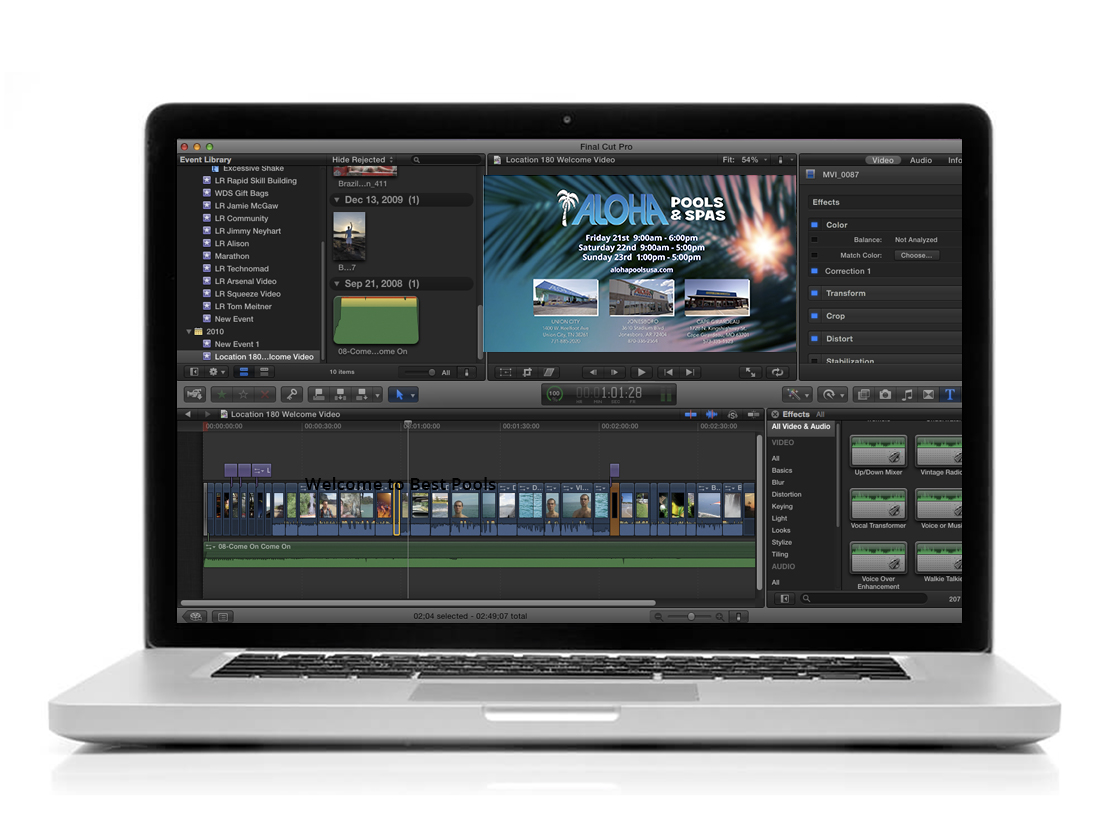Screen dimensions: 1110x820
Task: Select All Video & Audio effects category
Action: (801, 427)
